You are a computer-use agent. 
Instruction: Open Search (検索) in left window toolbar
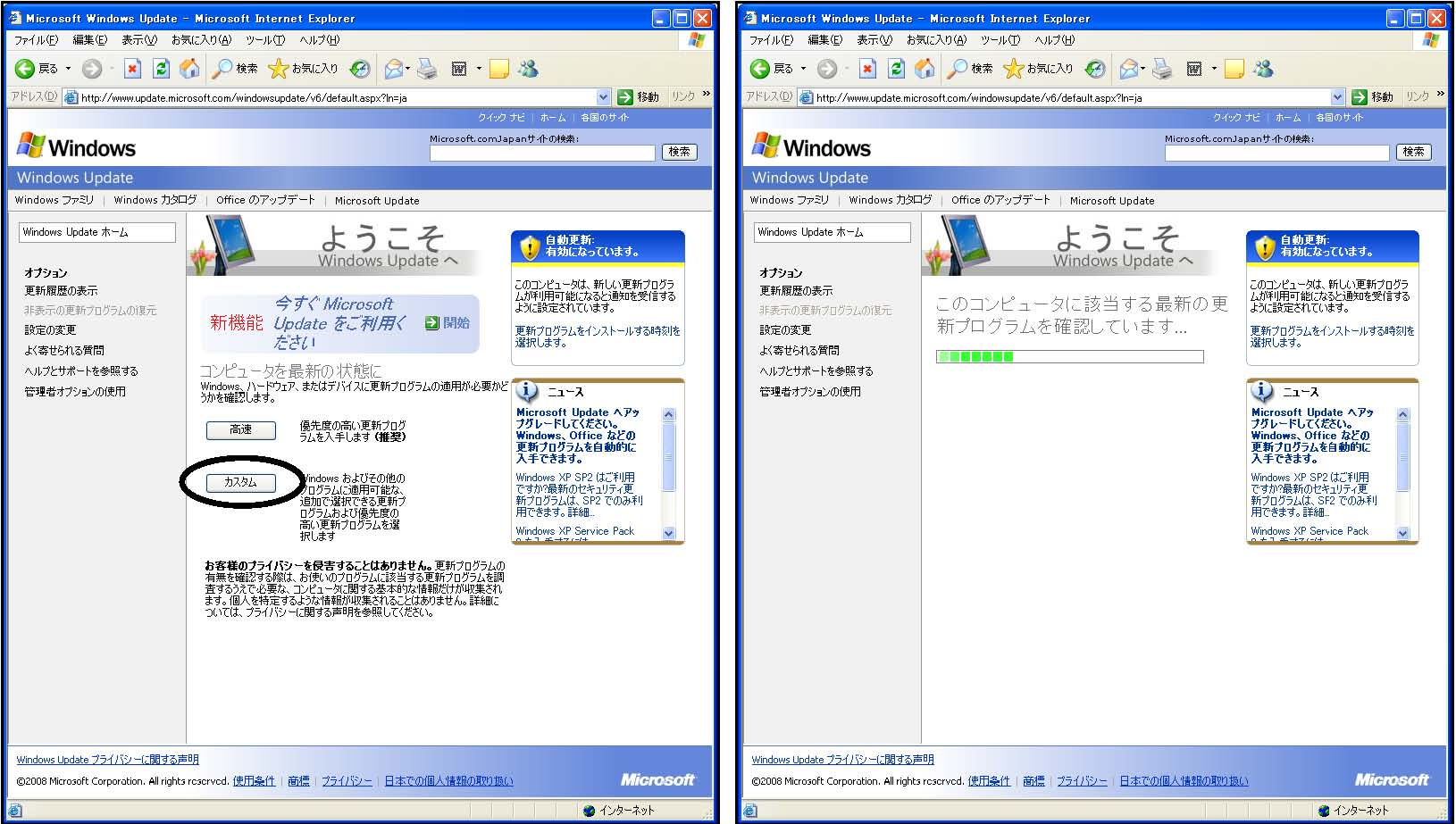[236, 69]
